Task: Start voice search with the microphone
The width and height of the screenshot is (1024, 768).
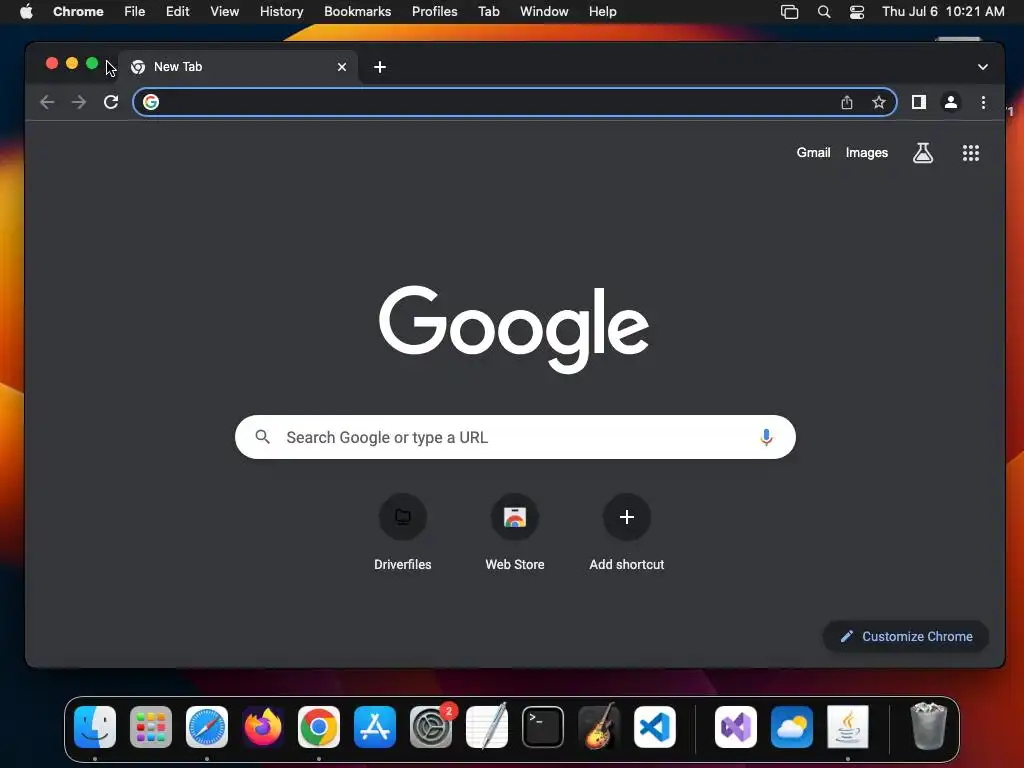Action: point(766,437)
